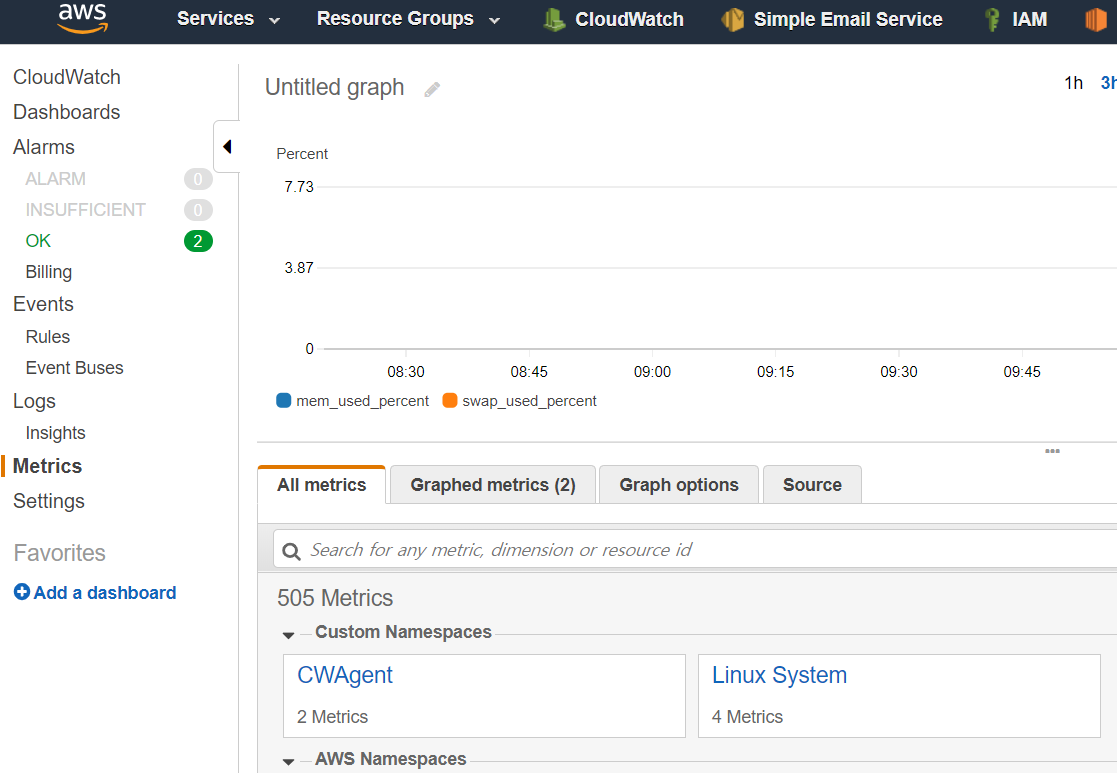1117x773 pixels.
Task: Collapse the AWS Namespaces section
Action: pyautogui.click(x=289, y=761)
